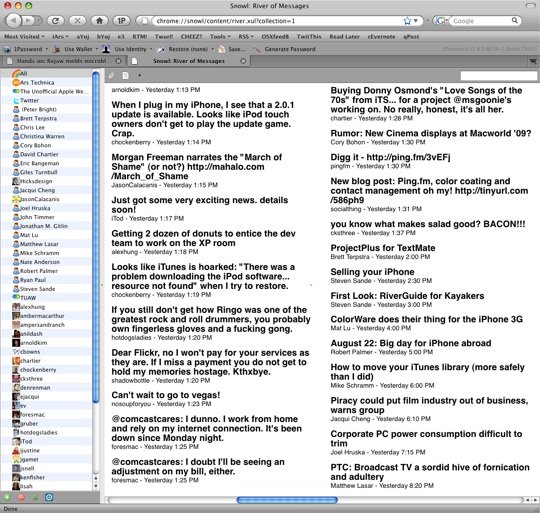Screen dimensions: 540x513
Task: Click the TwitThis bookmarklet
Action: pos(309,36)
